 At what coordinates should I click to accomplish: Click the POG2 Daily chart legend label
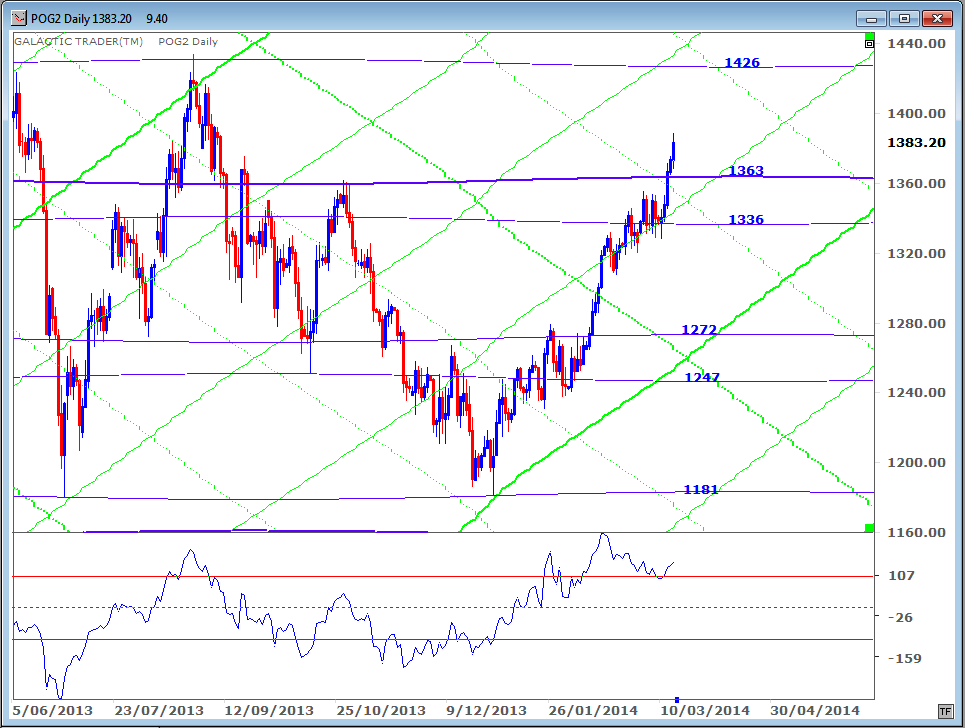[188, 41]
